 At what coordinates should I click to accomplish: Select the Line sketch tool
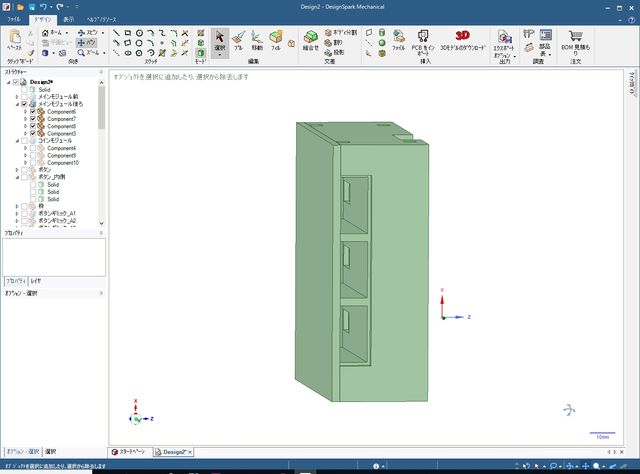pyautogui.click(x=116, y=33)
